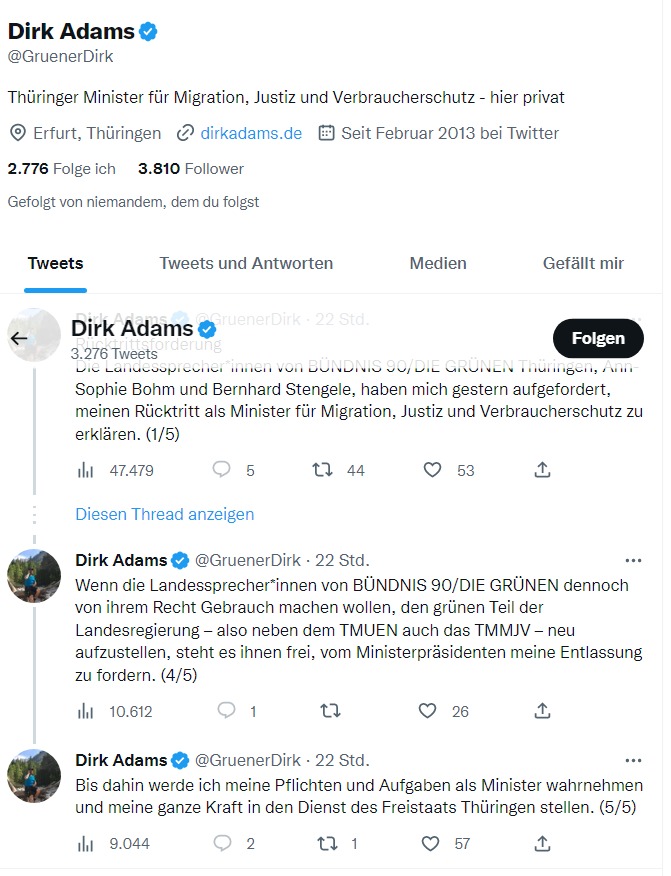Reply to the tweet ending with (5/5)

(222, 843)
